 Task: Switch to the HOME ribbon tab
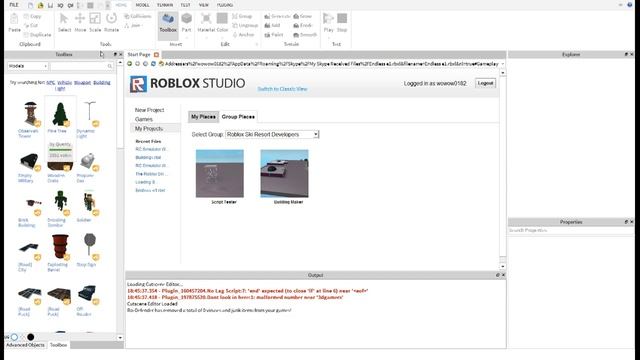pos(121,5)
